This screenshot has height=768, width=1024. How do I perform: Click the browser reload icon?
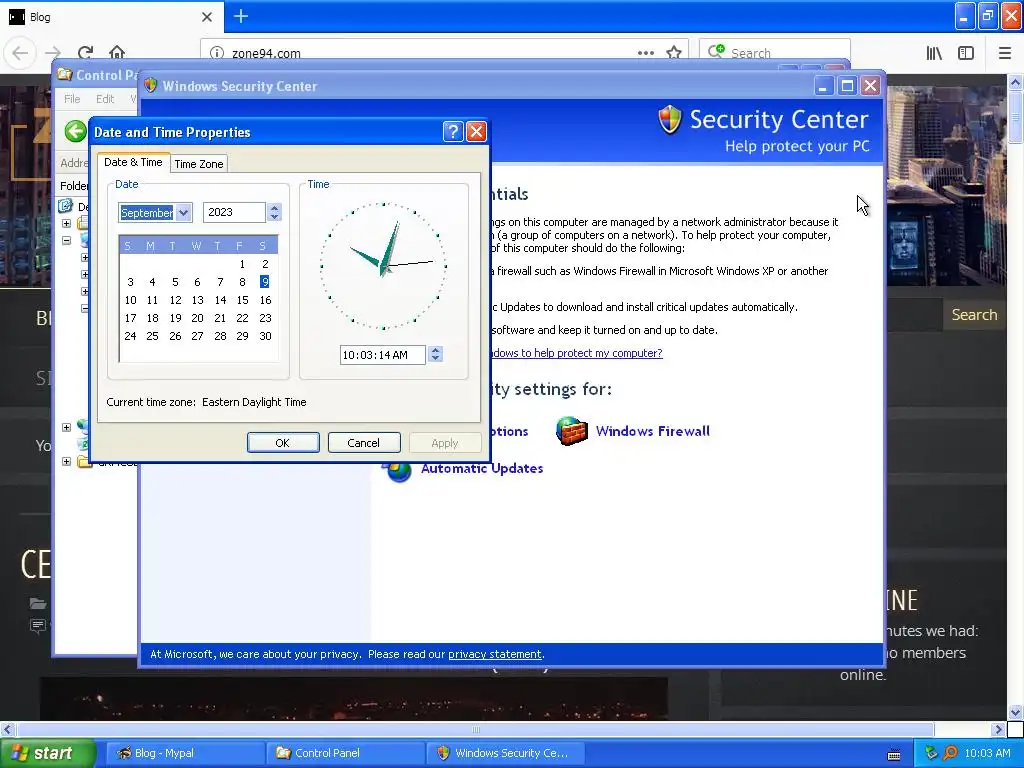[x=85, y=52]
